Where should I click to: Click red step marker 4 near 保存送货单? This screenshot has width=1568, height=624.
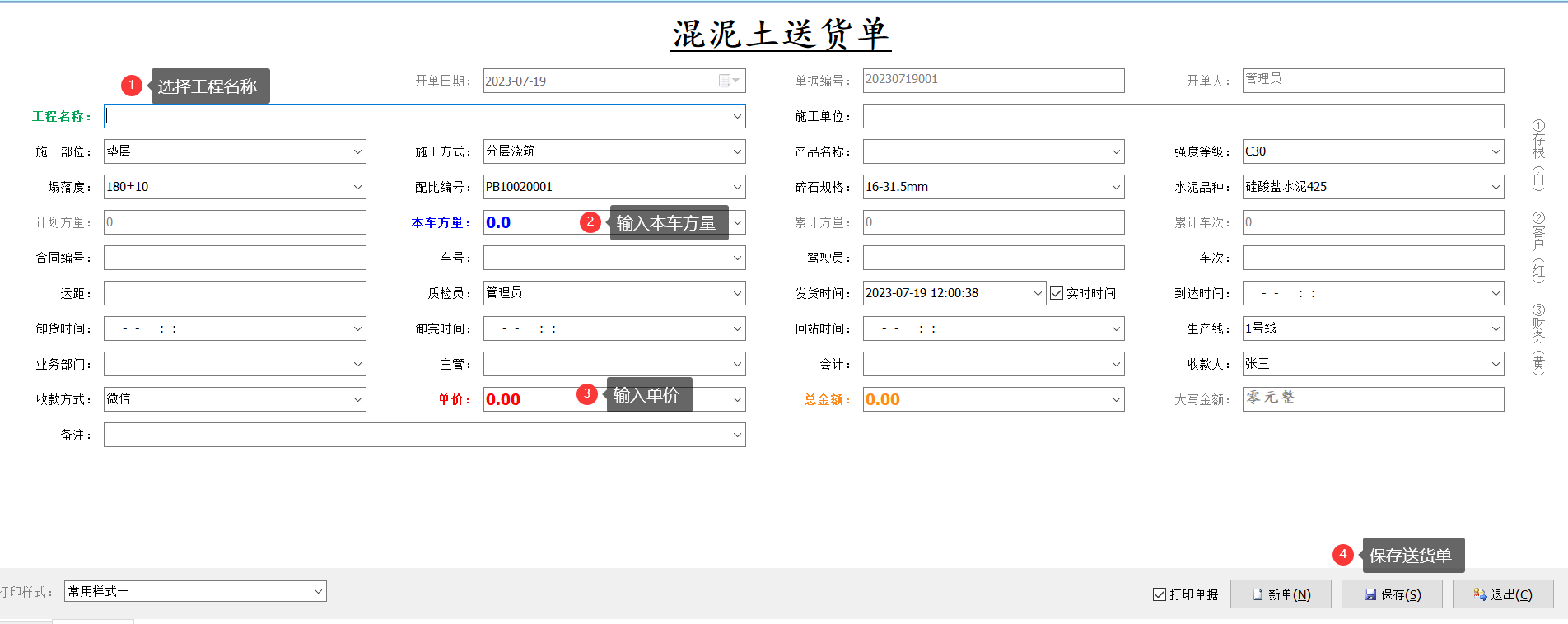(1342, 555)
